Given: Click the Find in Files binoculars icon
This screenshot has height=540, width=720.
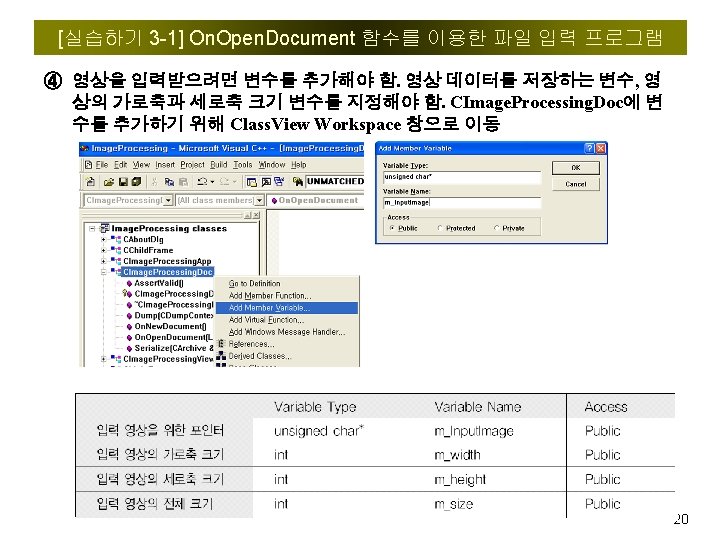Looking at the screenshot, I should tap(298, 182).
